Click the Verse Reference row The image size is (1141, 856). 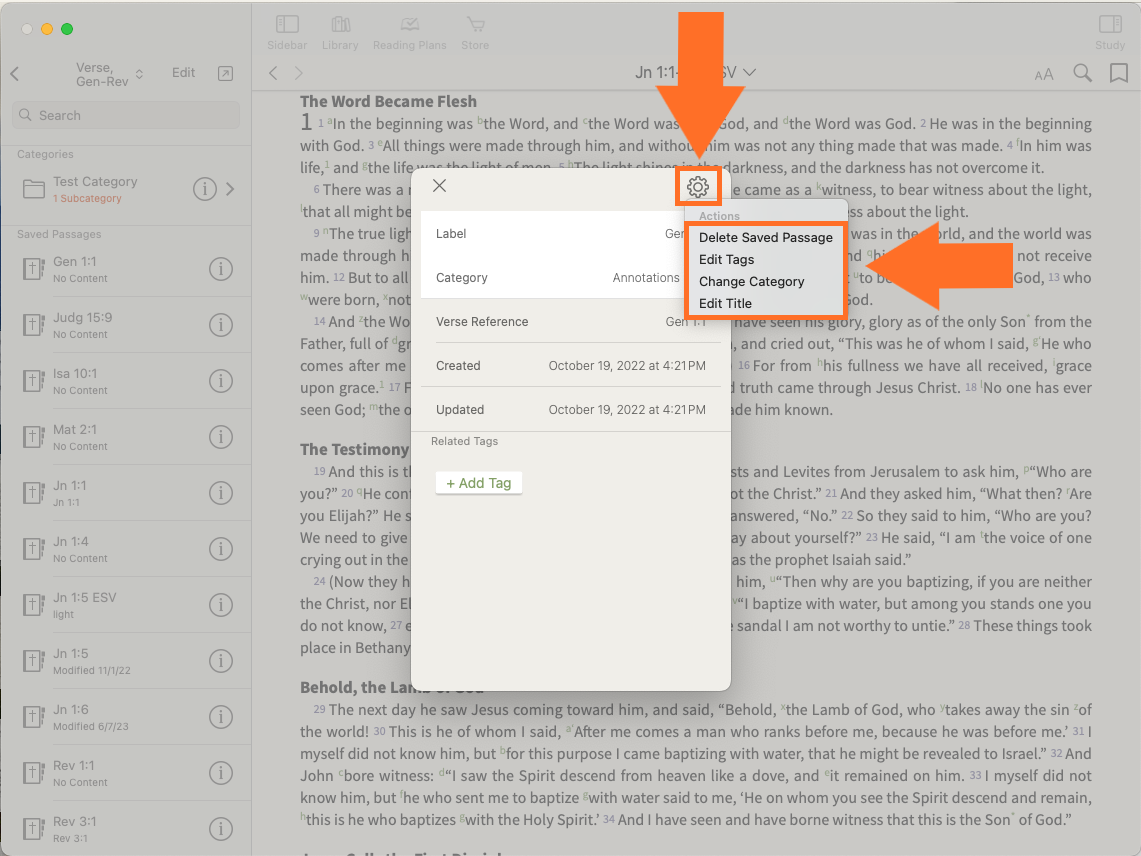(570, 322)
